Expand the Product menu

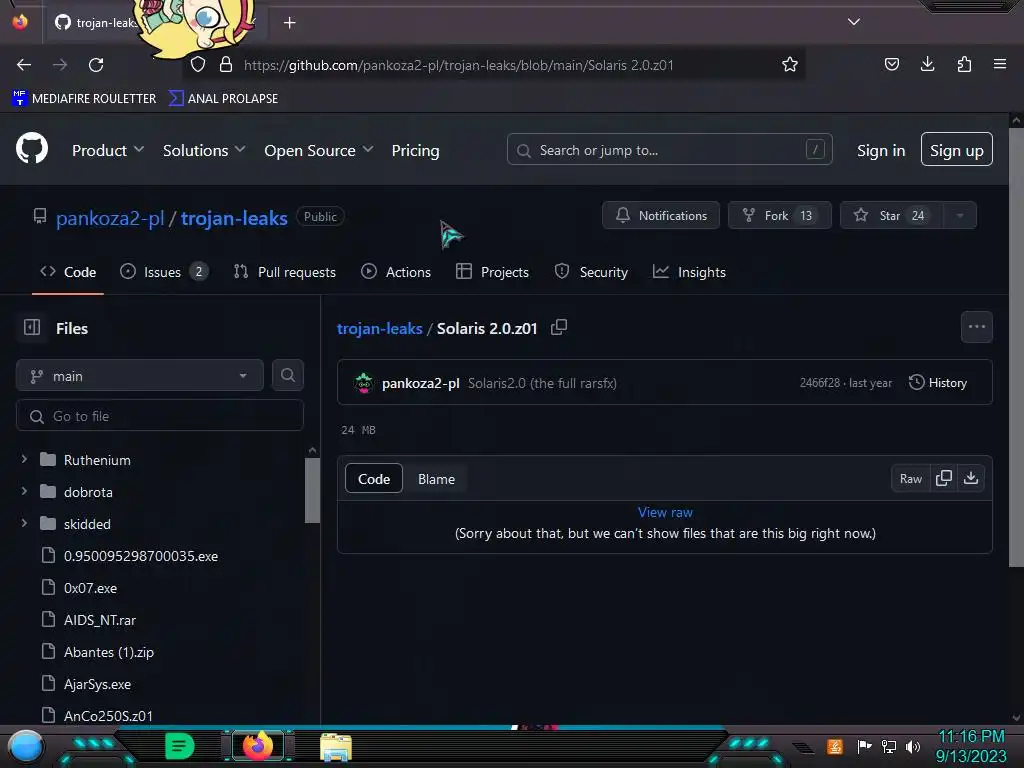[108, 150]
